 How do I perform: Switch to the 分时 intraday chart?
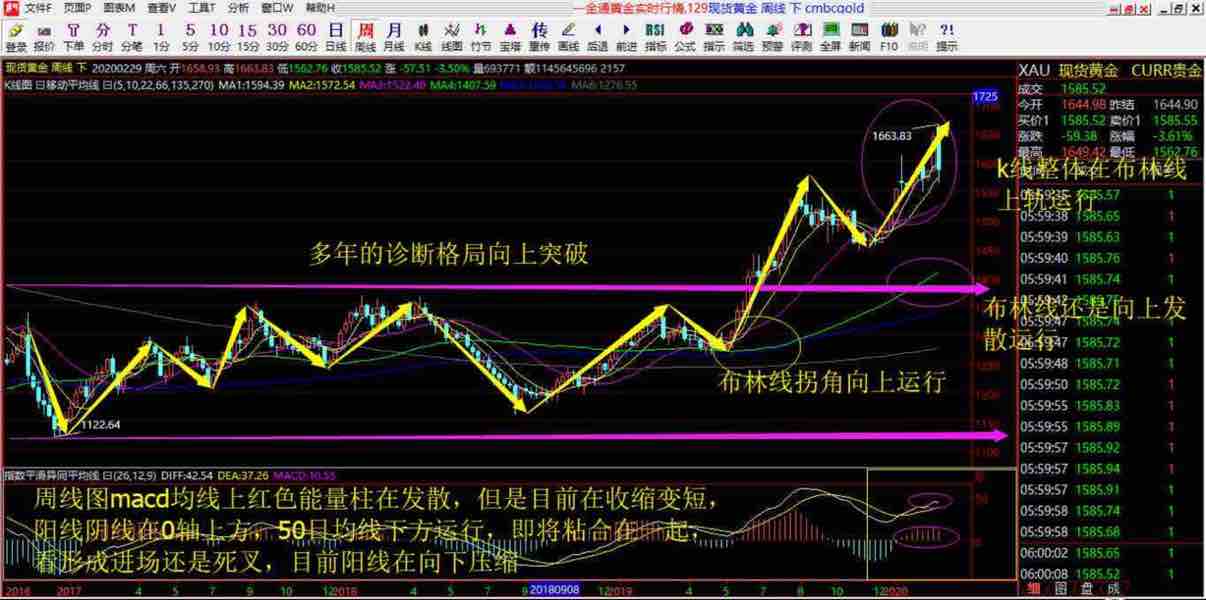102,37
